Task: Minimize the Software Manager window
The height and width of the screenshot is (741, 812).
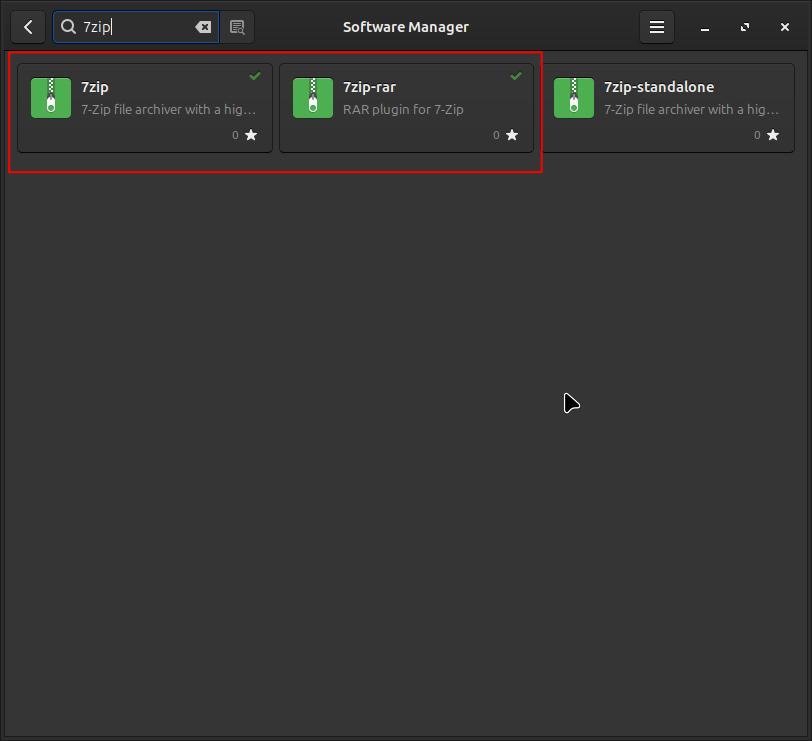Action: point(705,27)
